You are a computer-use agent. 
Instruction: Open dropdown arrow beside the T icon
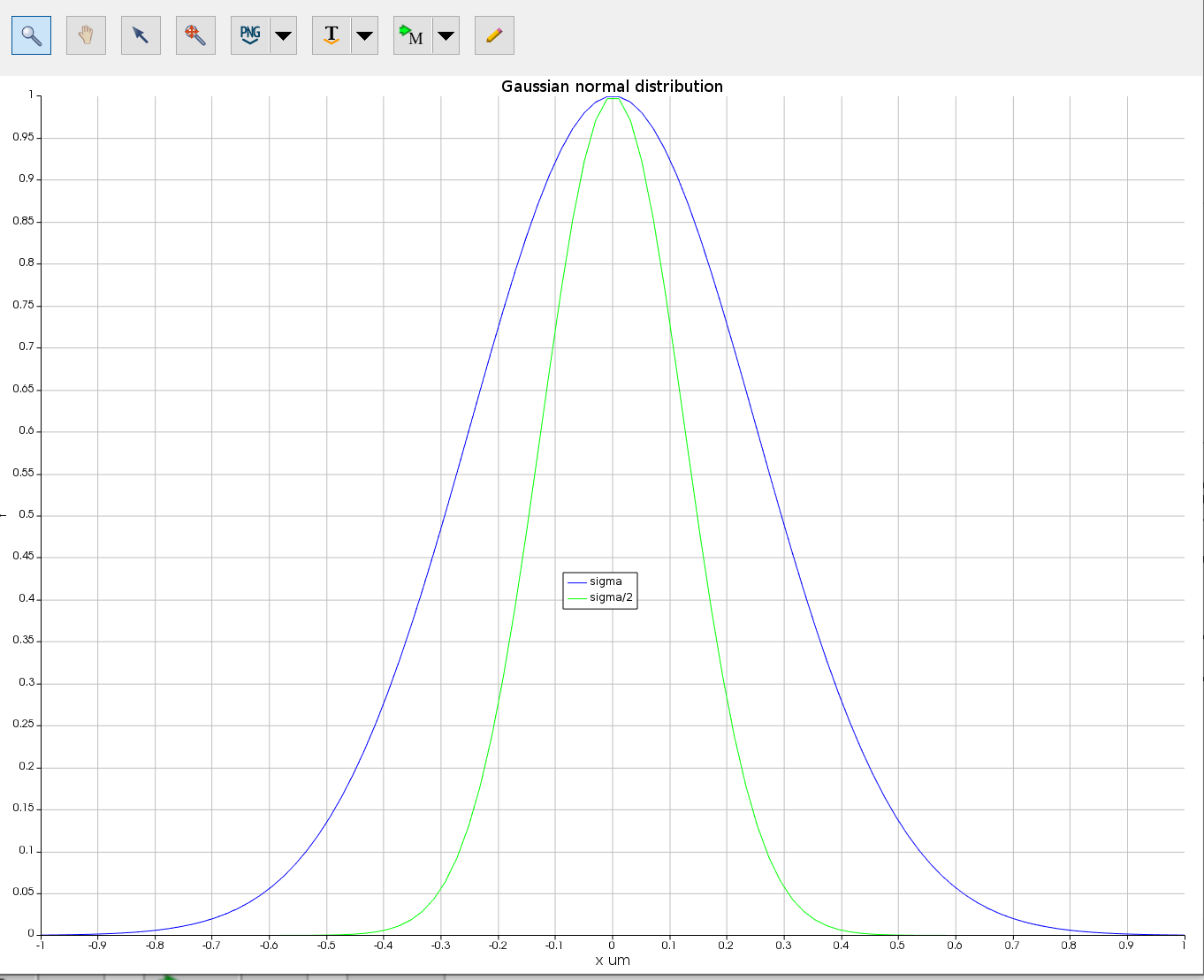click(x=364, y=36)
